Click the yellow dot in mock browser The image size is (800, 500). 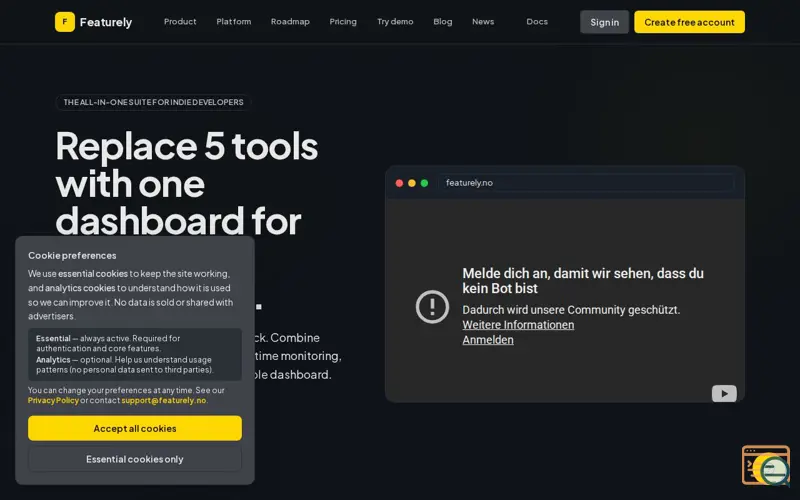coord(412,183)
